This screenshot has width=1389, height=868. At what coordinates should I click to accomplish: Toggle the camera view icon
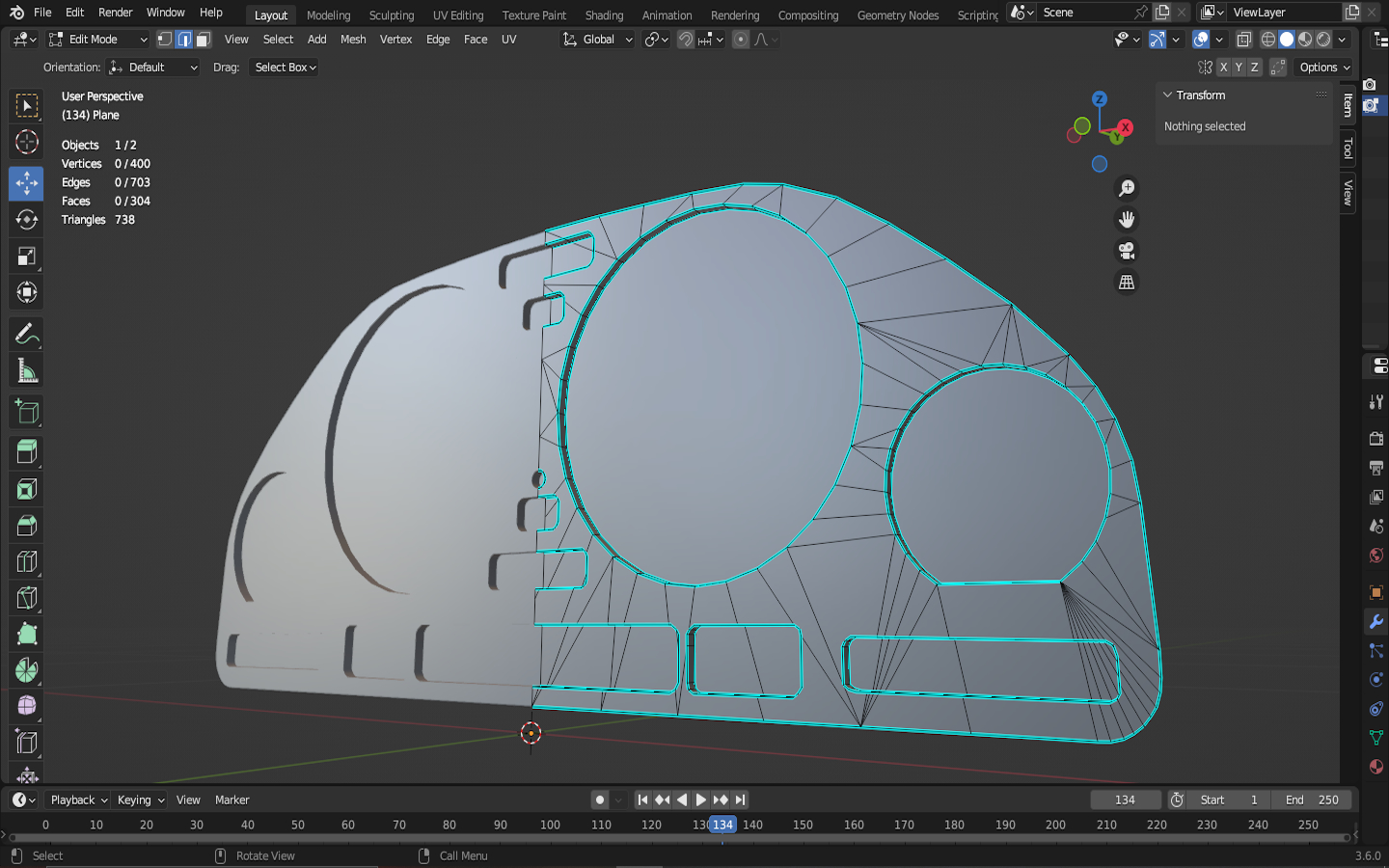coord(1126,251)
